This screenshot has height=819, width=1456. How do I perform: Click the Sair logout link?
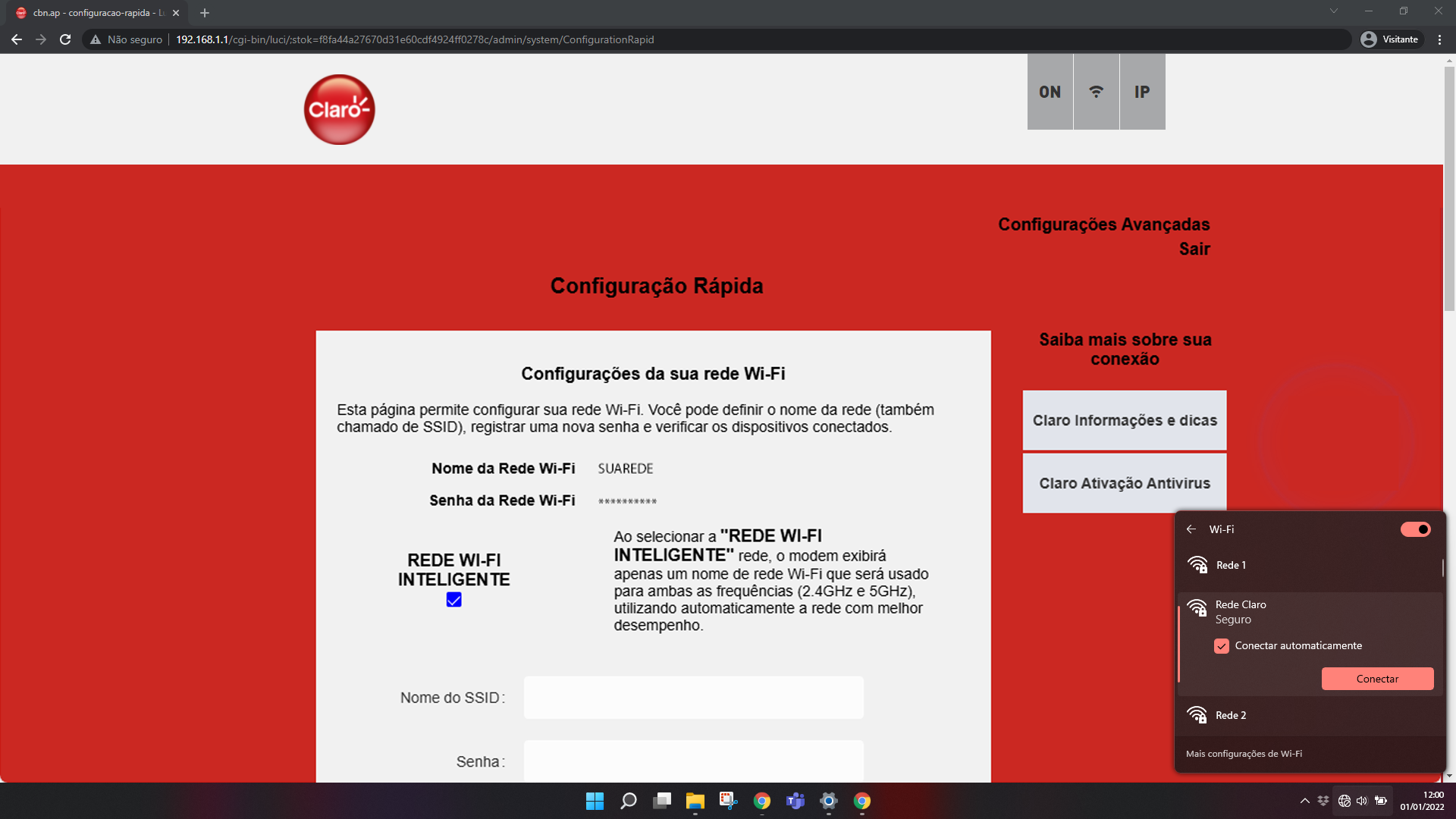1194,249
